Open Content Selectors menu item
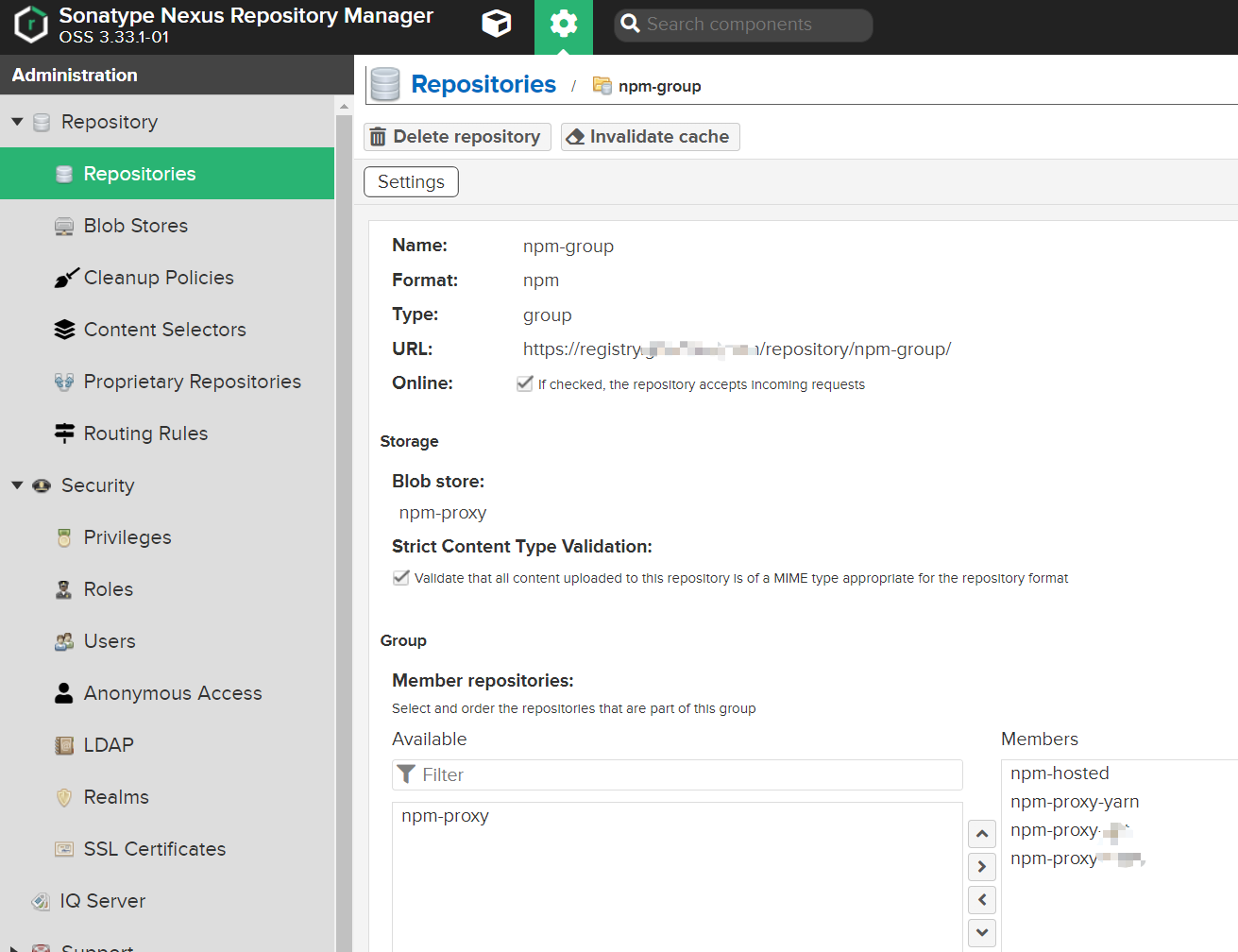The image size is (1238, 952). [x=167, y=330]
